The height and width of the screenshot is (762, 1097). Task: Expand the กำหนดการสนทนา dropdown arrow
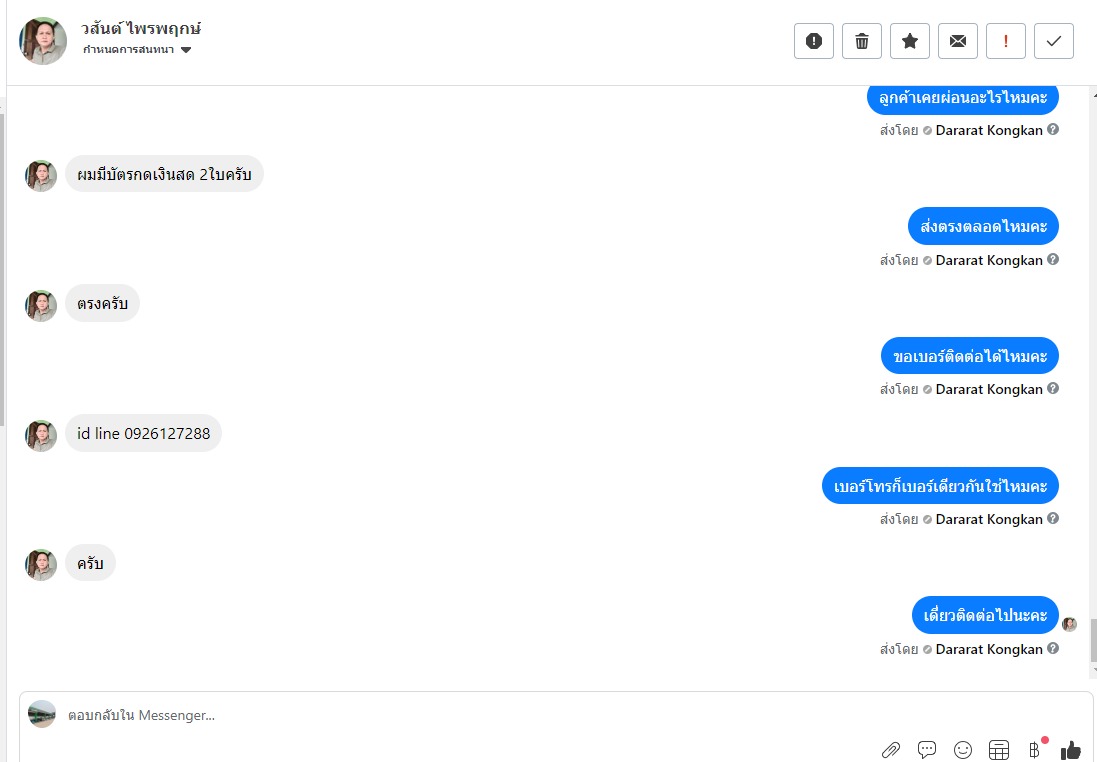click(186, 50)
